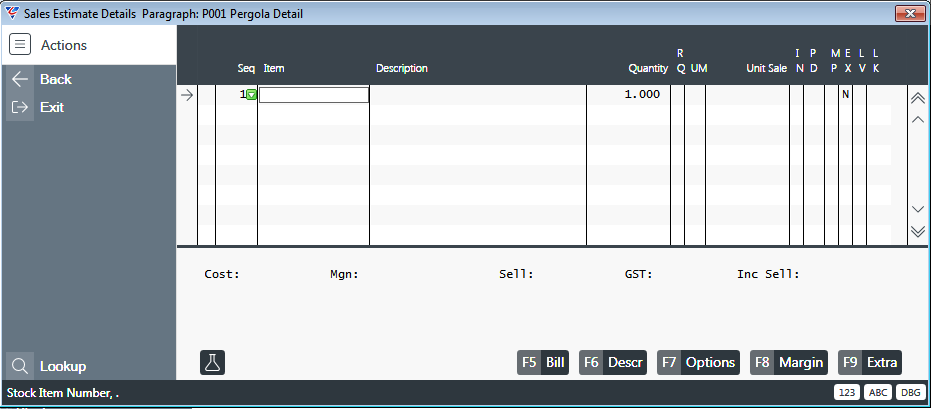Jump to the top with double-up chevron
The image size is (931, 409).
click(x=918, y=98)
